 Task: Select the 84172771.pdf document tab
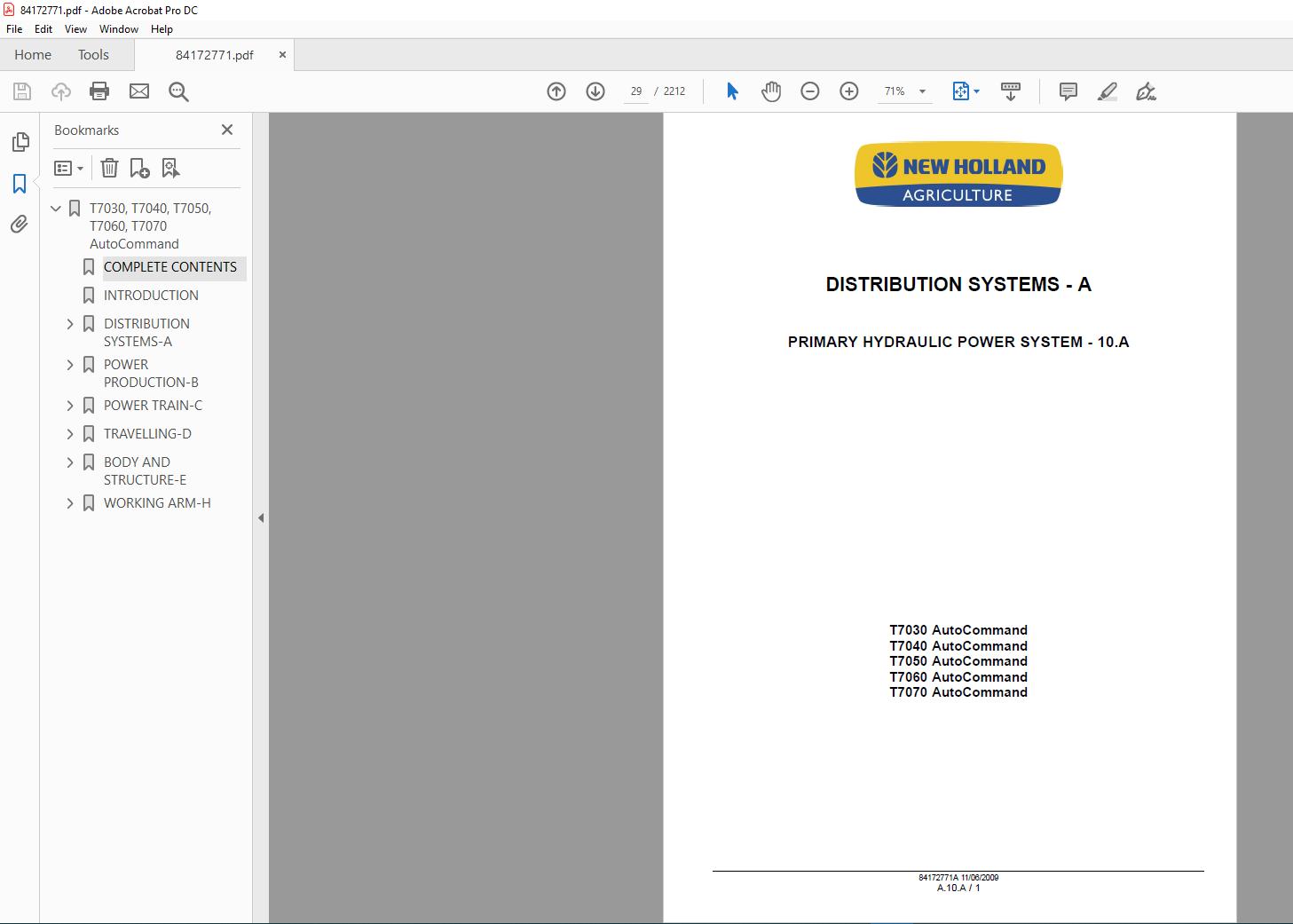(x=215, y=55)
